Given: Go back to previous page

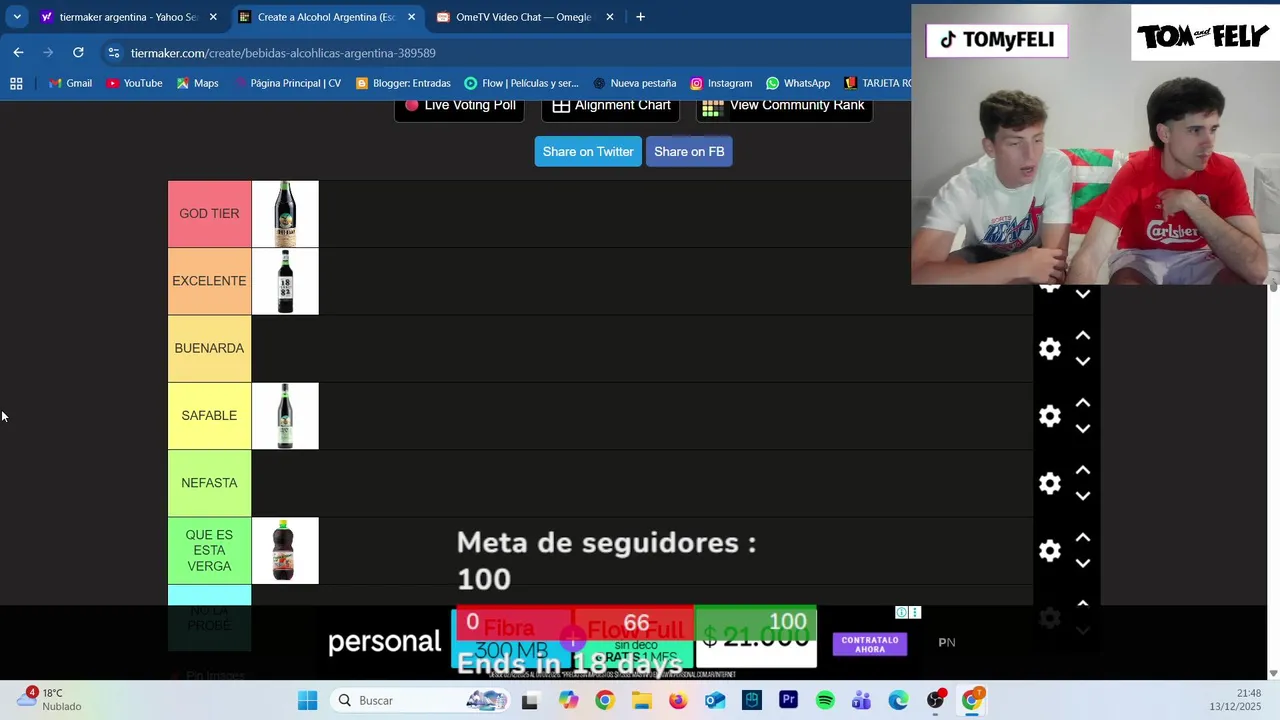Looking at the screenshot, I should click(18, 53).
